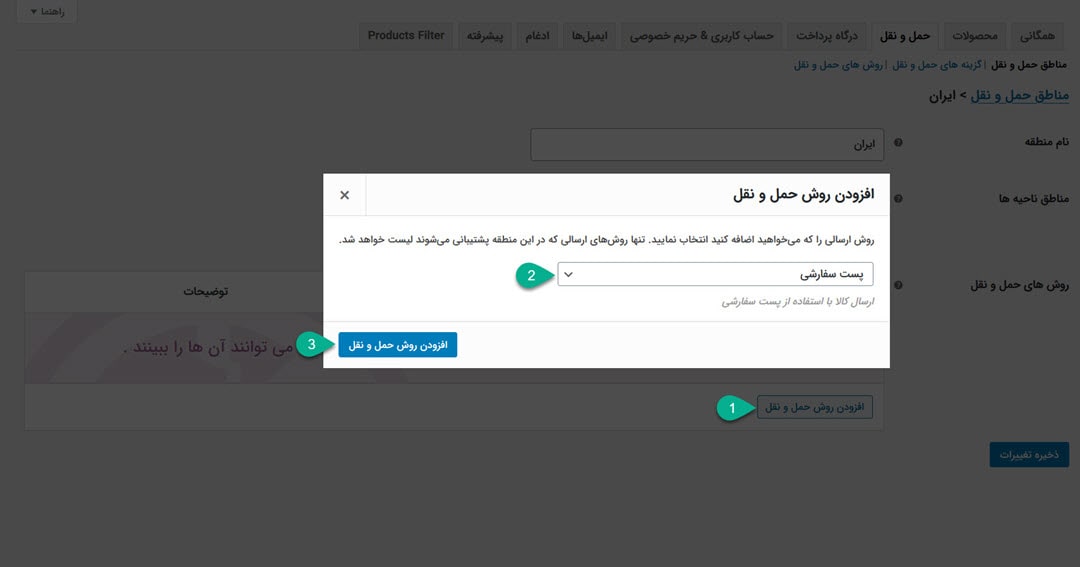Select the حمل و نقل tab
Viewport: 1080px width, 567px height.
[x=904, y=36]
